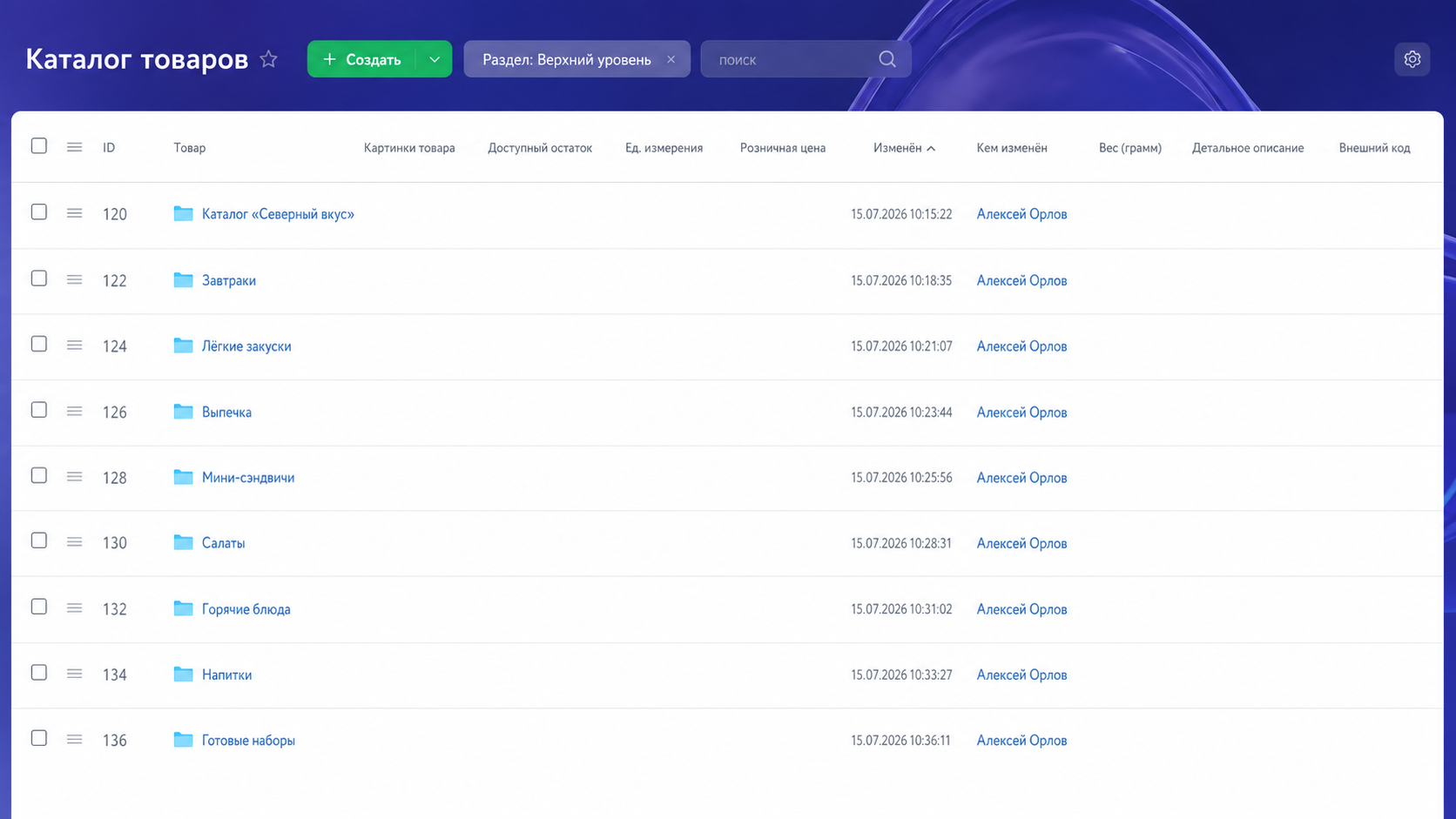
Task: Check the Салаты row checkbox
Action: (x=39, y=540)
